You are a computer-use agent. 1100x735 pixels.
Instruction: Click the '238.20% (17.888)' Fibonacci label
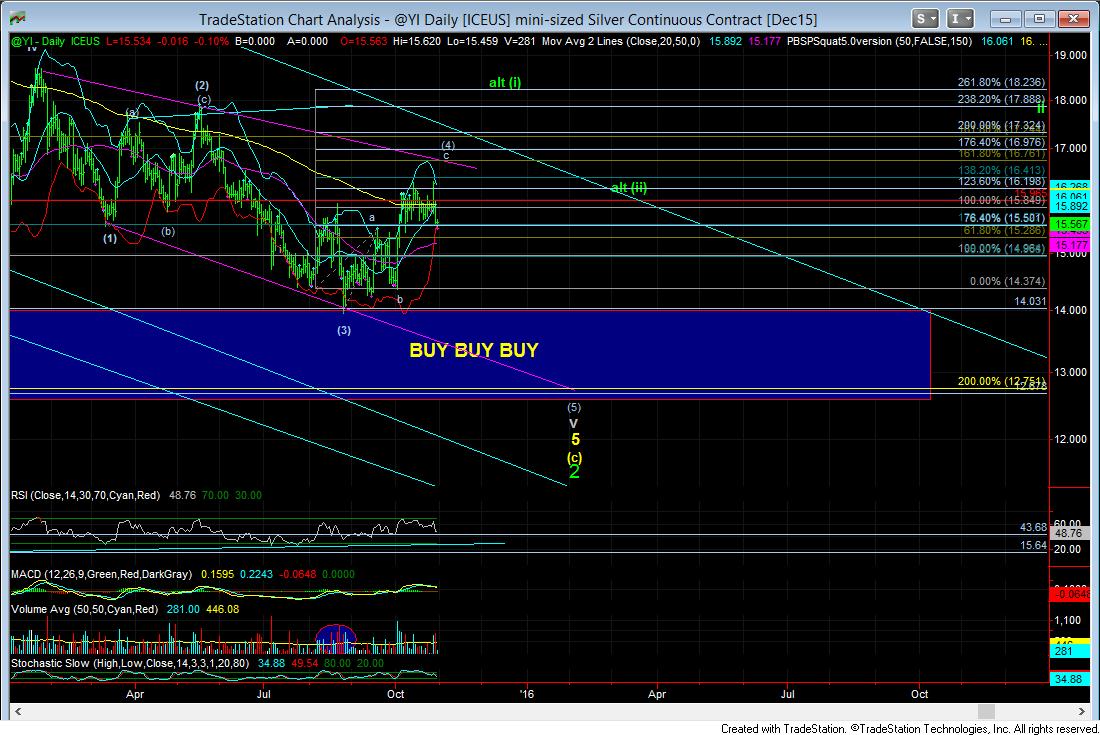pos(1001,99)
